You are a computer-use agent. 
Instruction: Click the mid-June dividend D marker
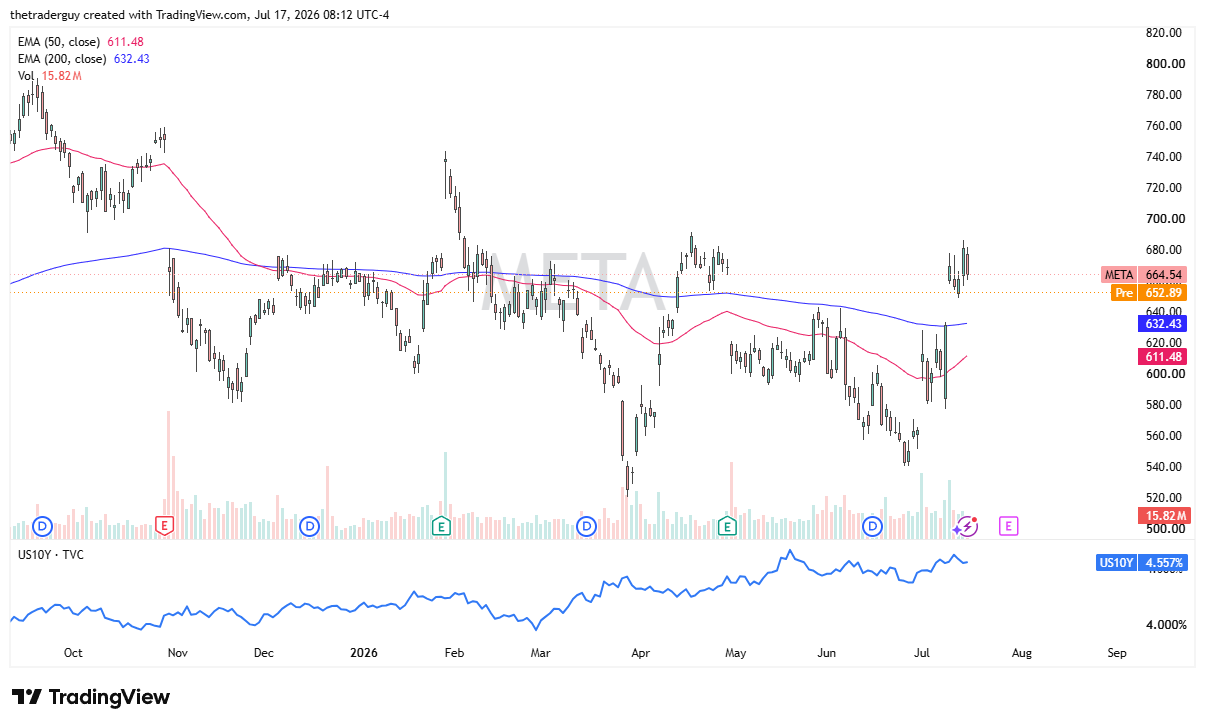click(873, 525)
